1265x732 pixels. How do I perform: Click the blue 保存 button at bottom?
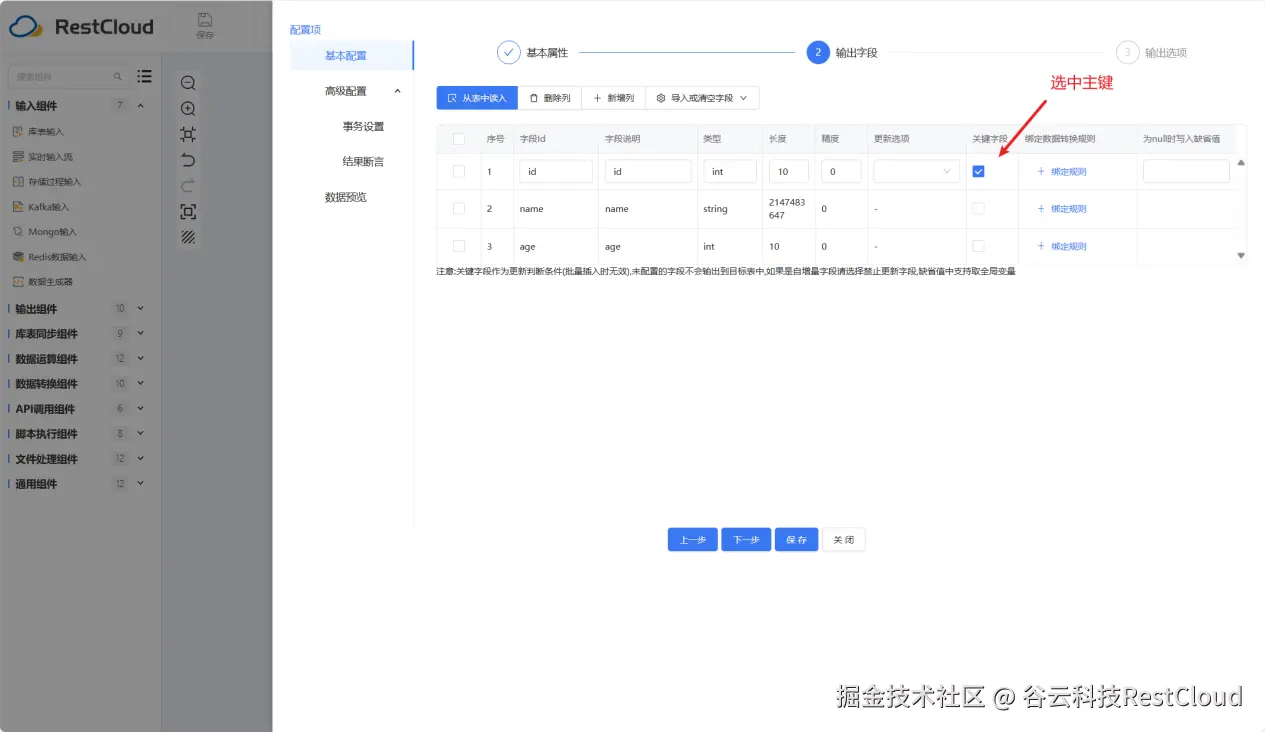tap(796, 540)
